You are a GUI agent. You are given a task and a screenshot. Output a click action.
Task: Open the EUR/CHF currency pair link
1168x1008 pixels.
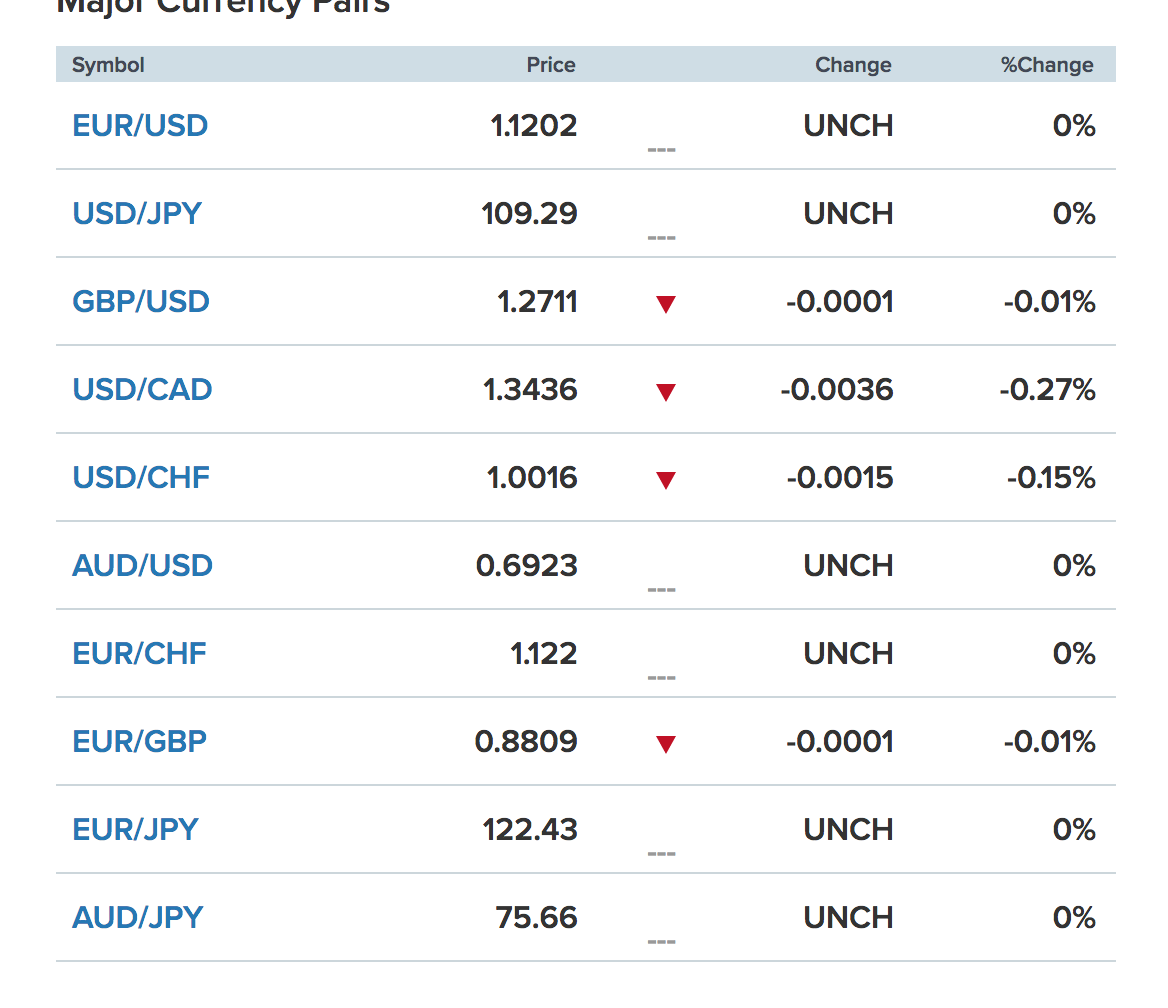[x=139, y=653]
